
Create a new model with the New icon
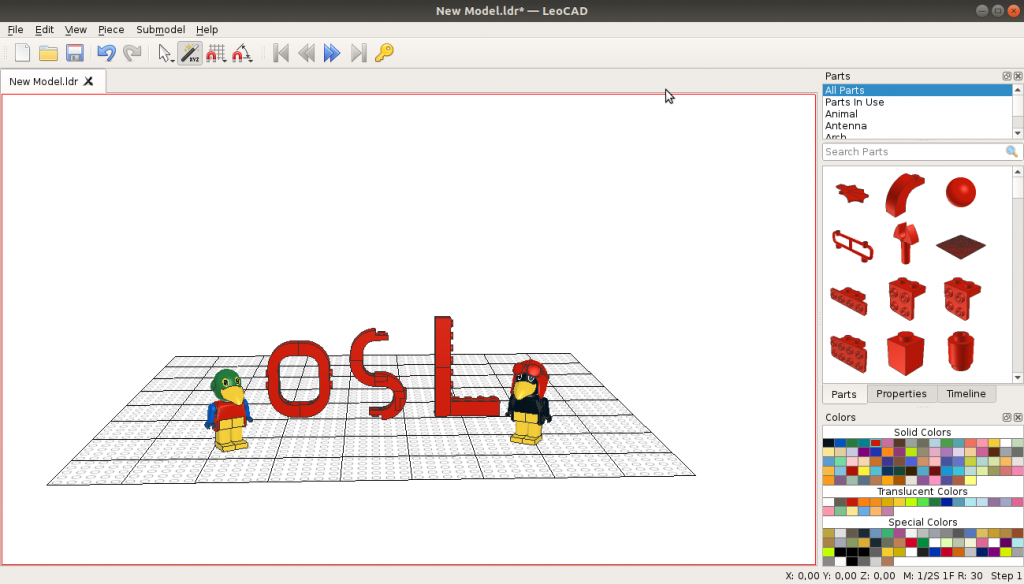(21, 53)
